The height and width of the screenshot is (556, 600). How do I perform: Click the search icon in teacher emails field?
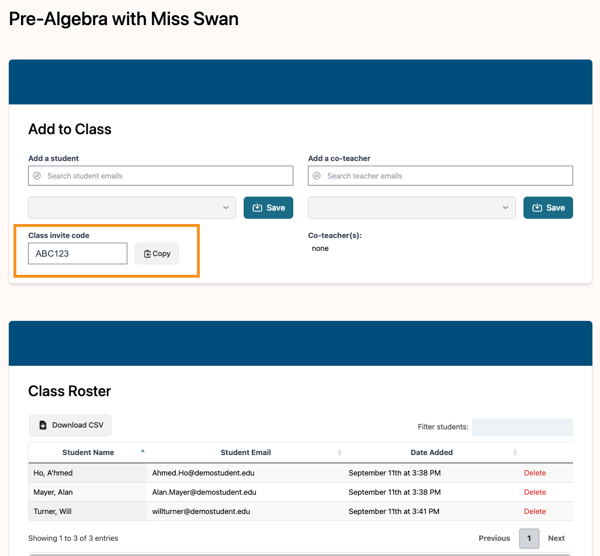(x=316, y=176)
